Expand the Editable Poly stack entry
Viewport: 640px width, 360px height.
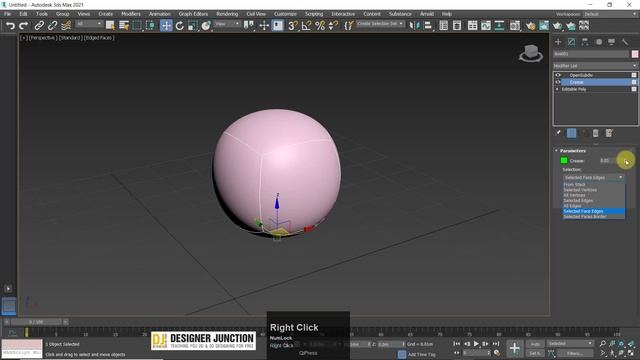[x=557, y=89]
